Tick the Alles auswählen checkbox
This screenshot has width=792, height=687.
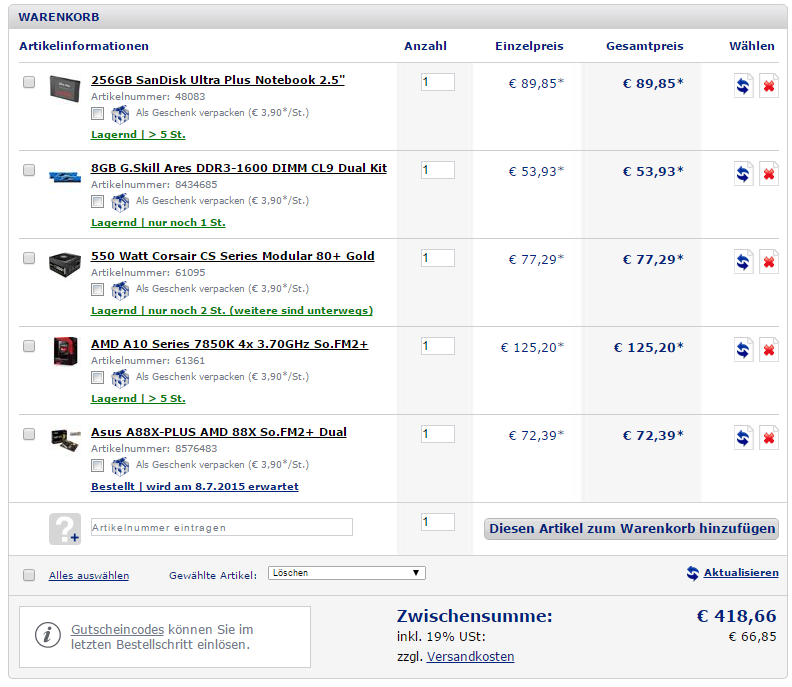pos(29,575)
